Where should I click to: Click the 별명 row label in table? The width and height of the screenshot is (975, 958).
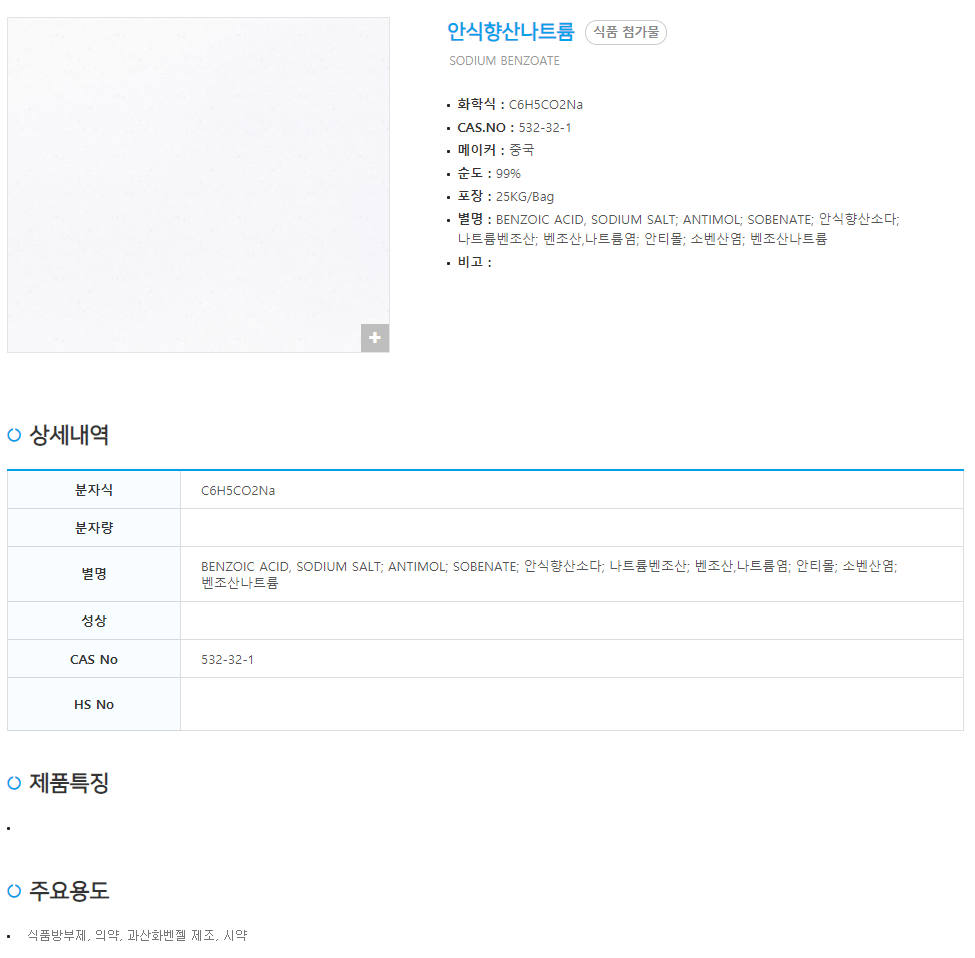tap(94, 574)
